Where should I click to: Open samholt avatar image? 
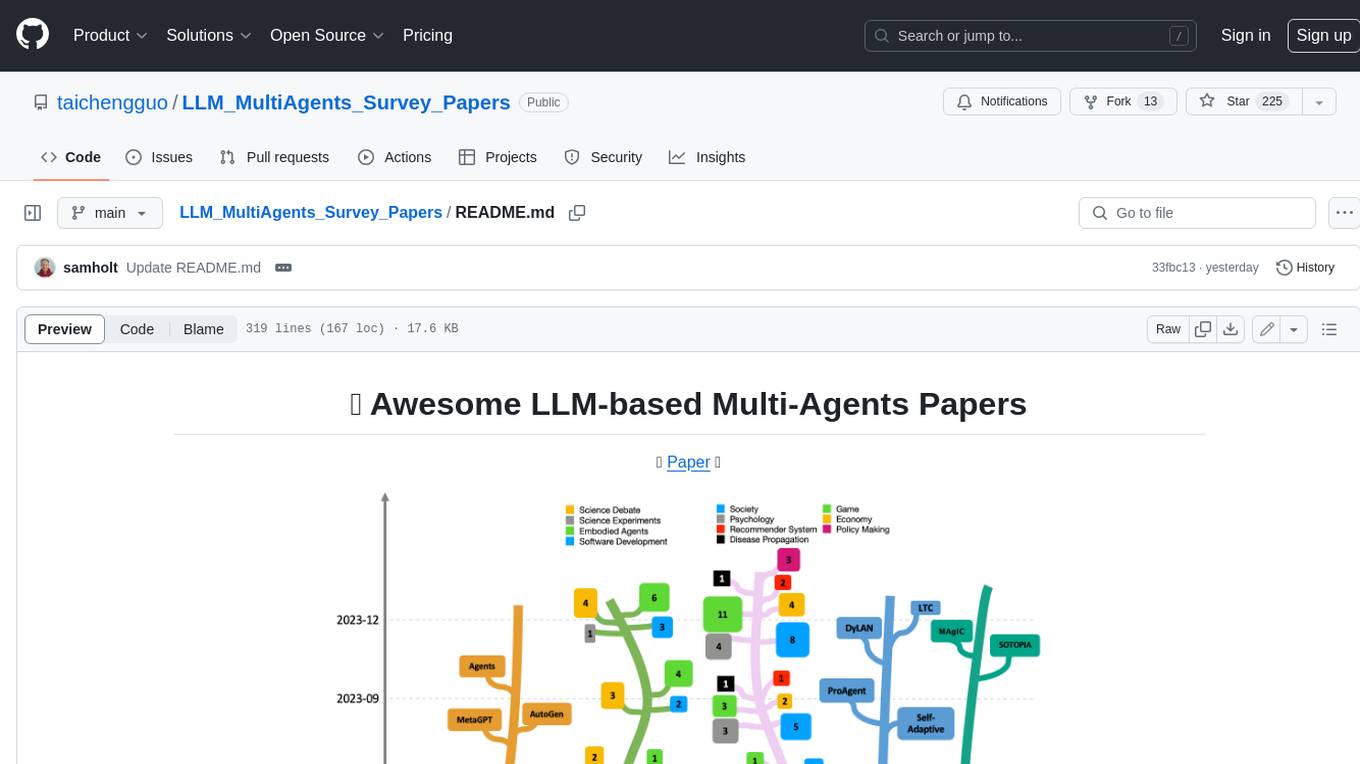[45, 268]
